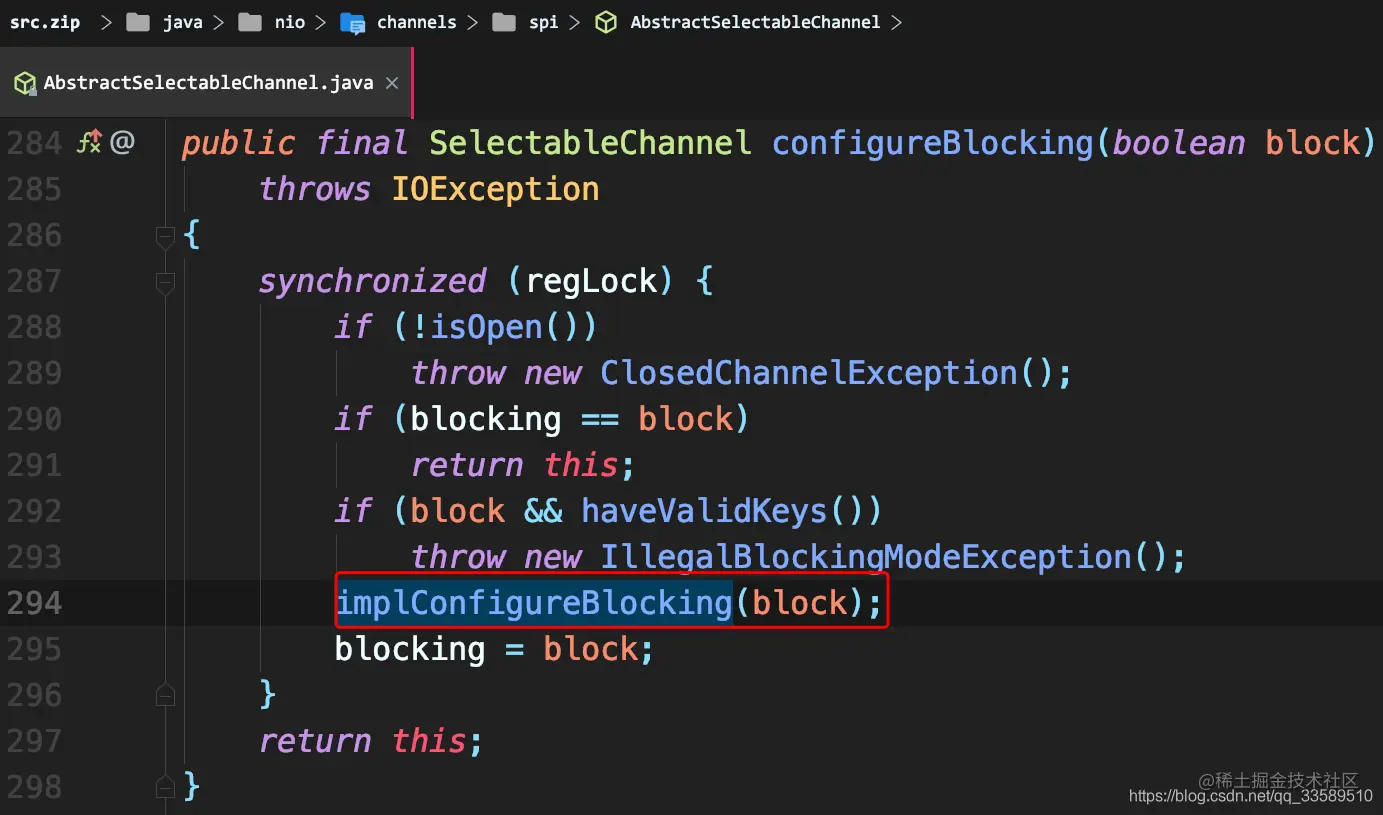1383x815 pixels.
Task: Click the @ annotation gutter icon on line 284
Action: [122, 142]
